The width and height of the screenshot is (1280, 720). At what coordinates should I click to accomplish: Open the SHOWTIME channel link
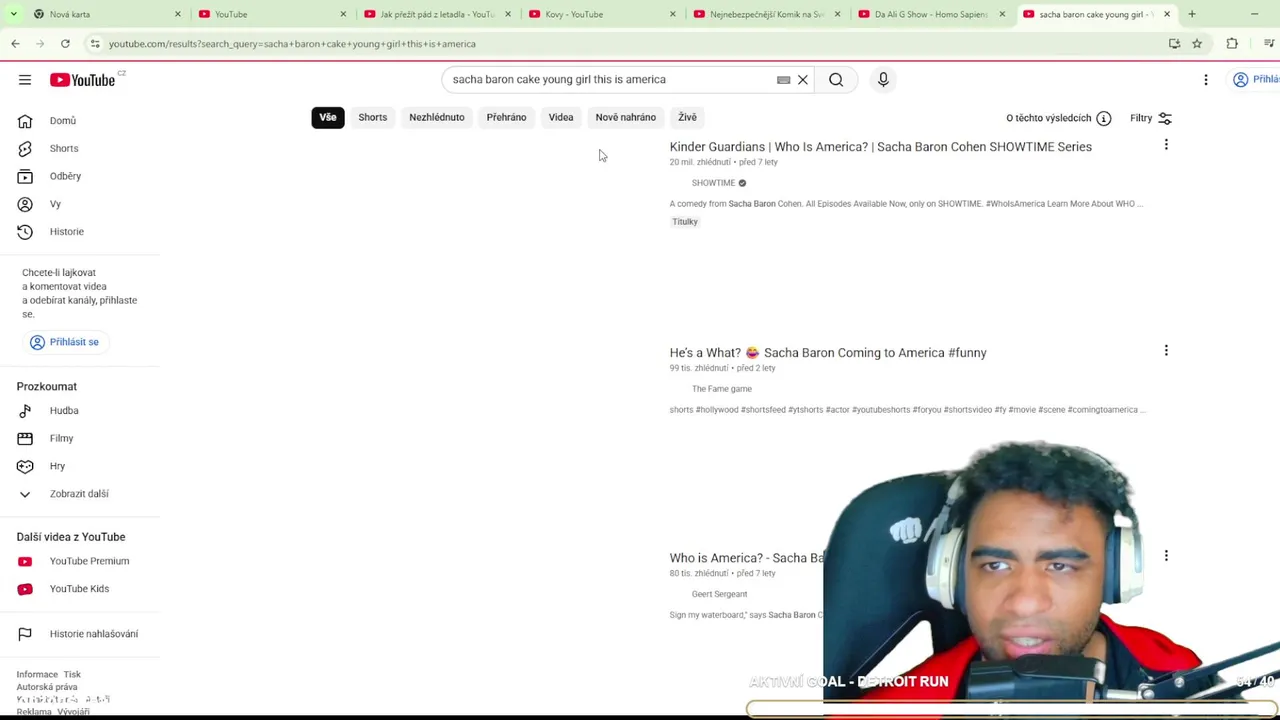[713, 183]
